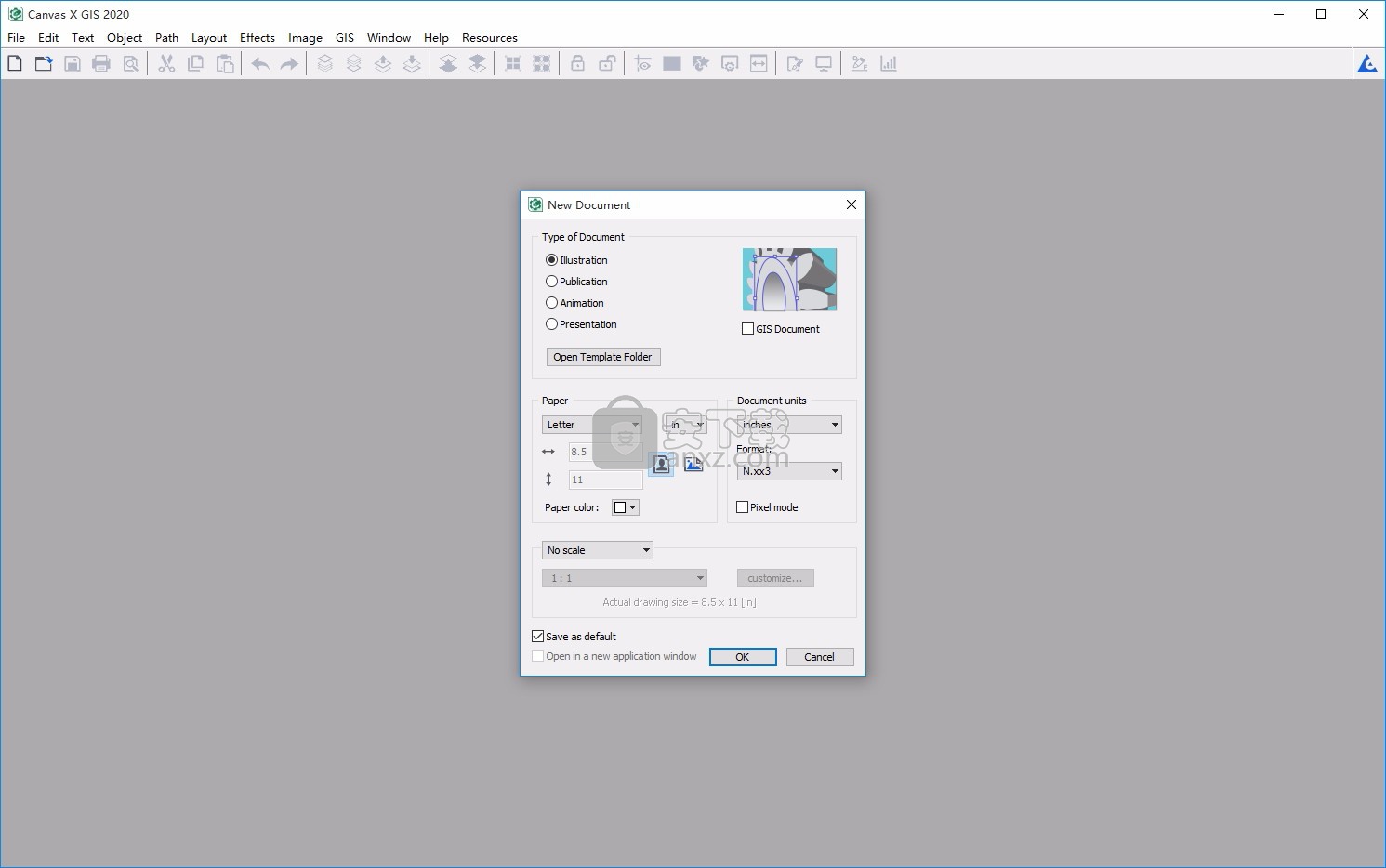This screenshot has height=868, width=1386.
Task: Open the Format N.xx3 dropdown
Action: 789,471
